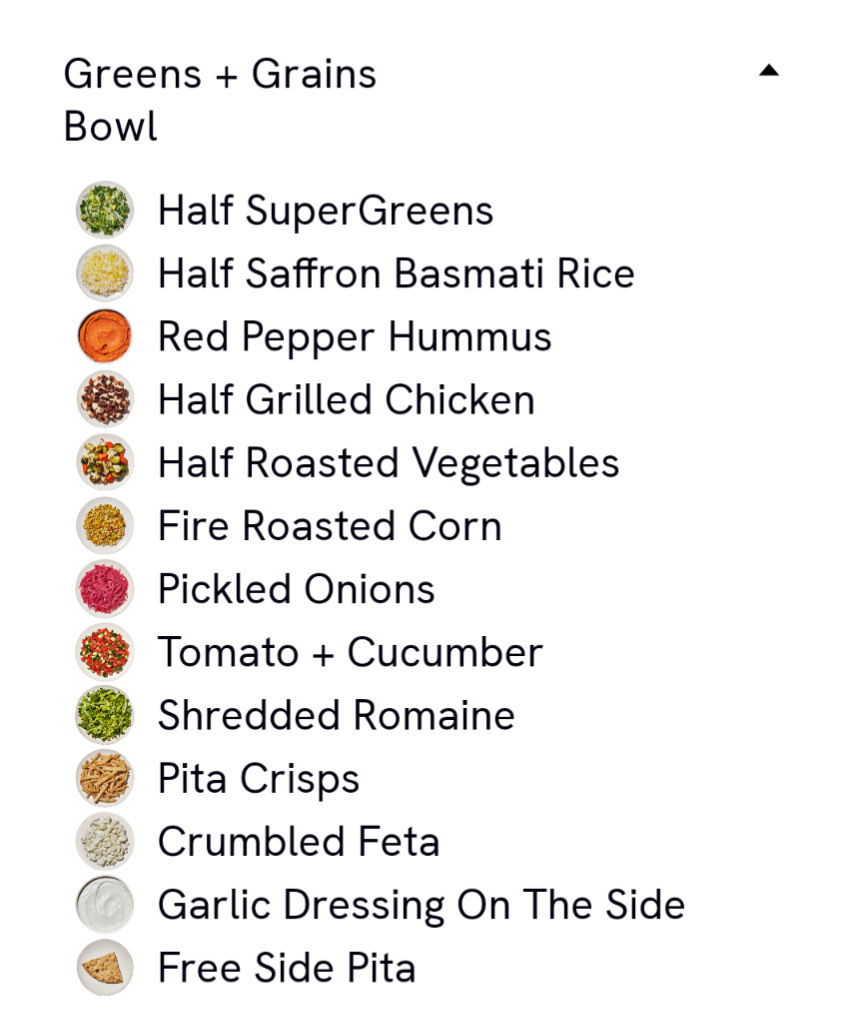The image size is (863, 1019).
Task: Collapse the Greens + Grains Bowl section
Action: 768,70
